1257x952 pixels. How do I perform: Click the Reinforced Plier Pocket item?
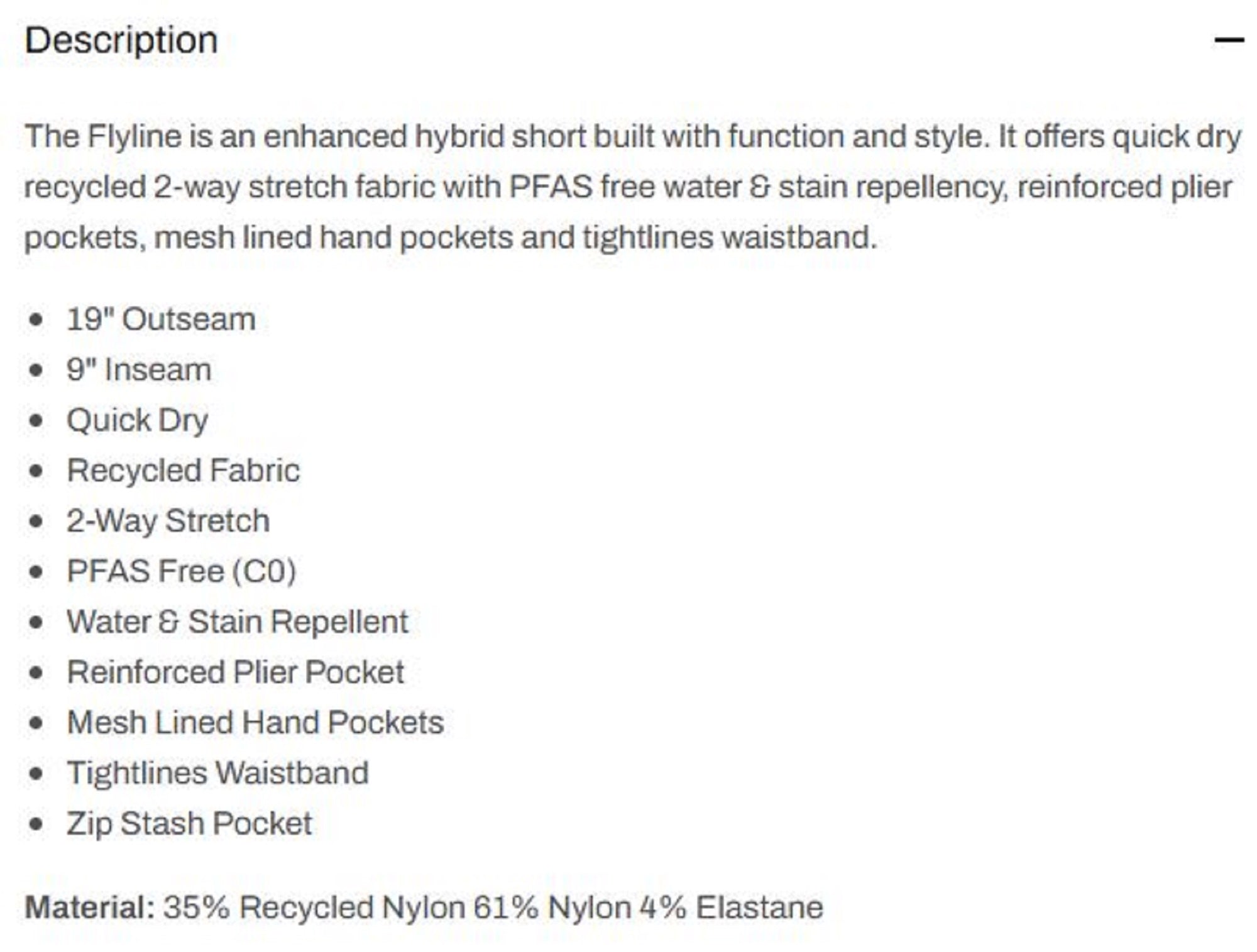click(236, 672)
